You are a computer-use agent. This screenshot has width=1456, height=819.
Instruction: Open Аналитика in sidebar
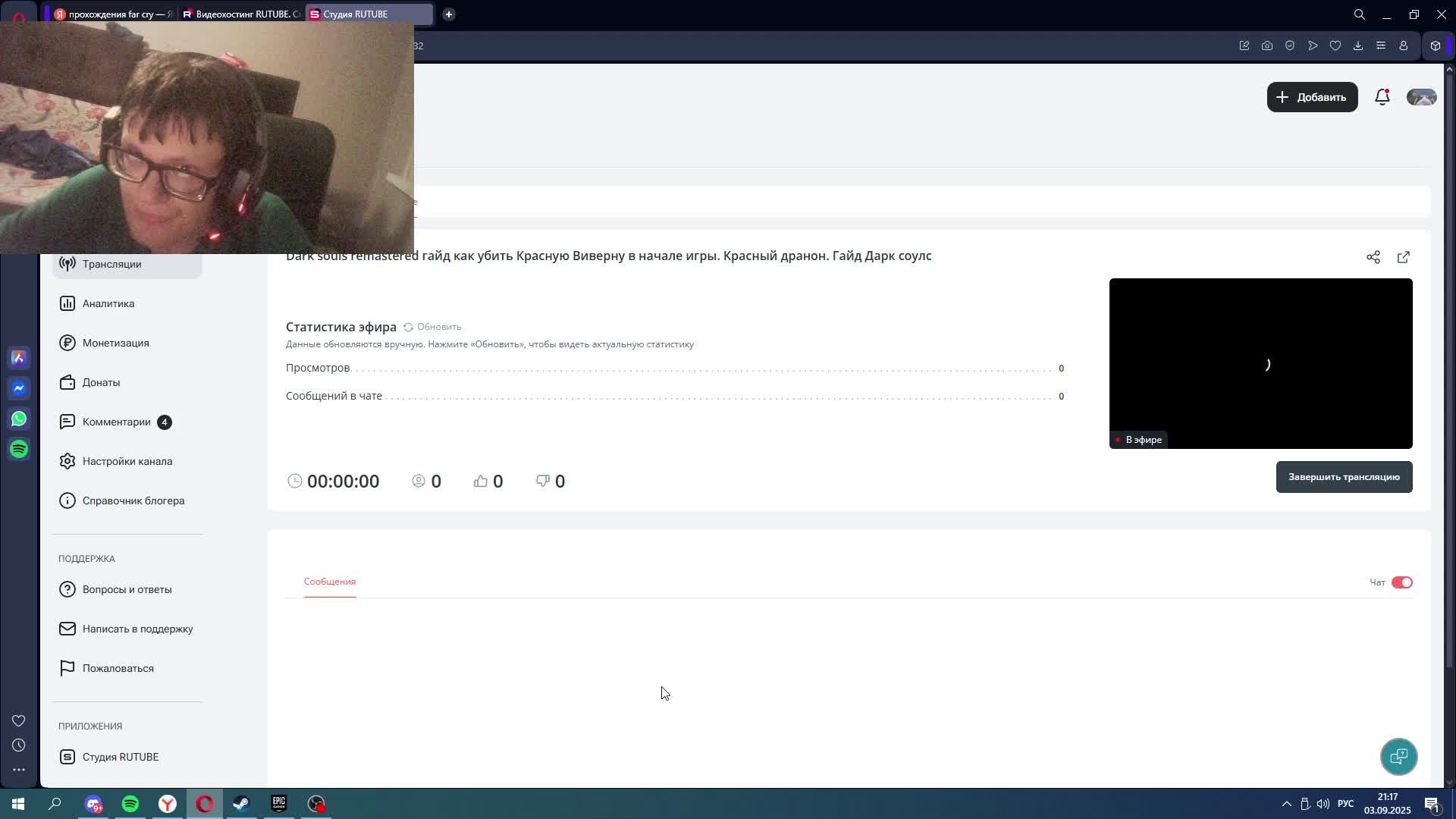tap(108, 303)
